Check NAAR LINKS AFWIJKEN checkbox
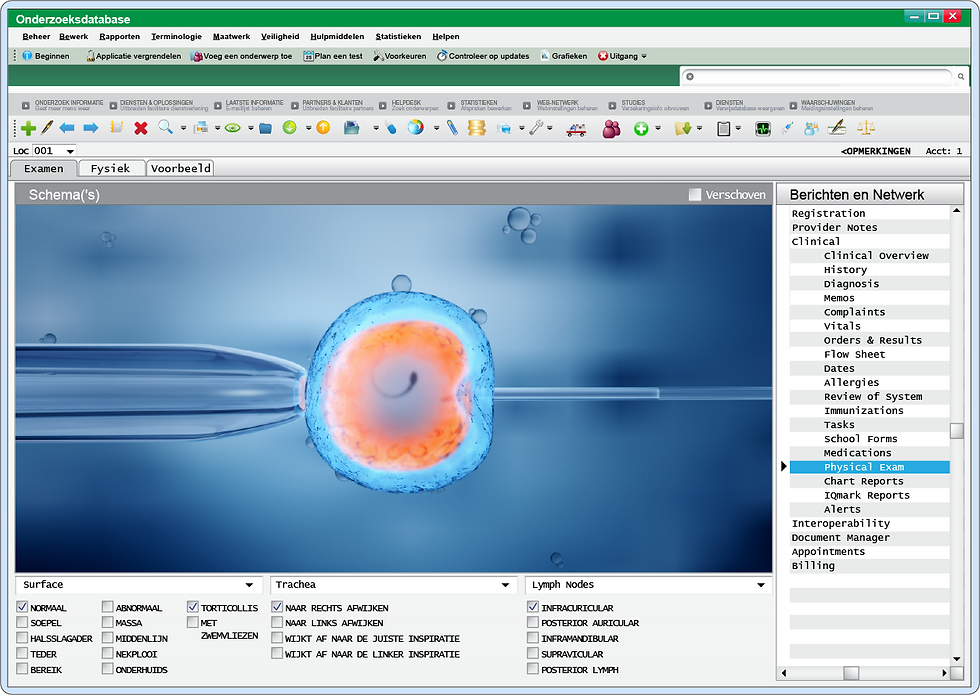Viewport: 980px width, 695px height. coord(277,622)
